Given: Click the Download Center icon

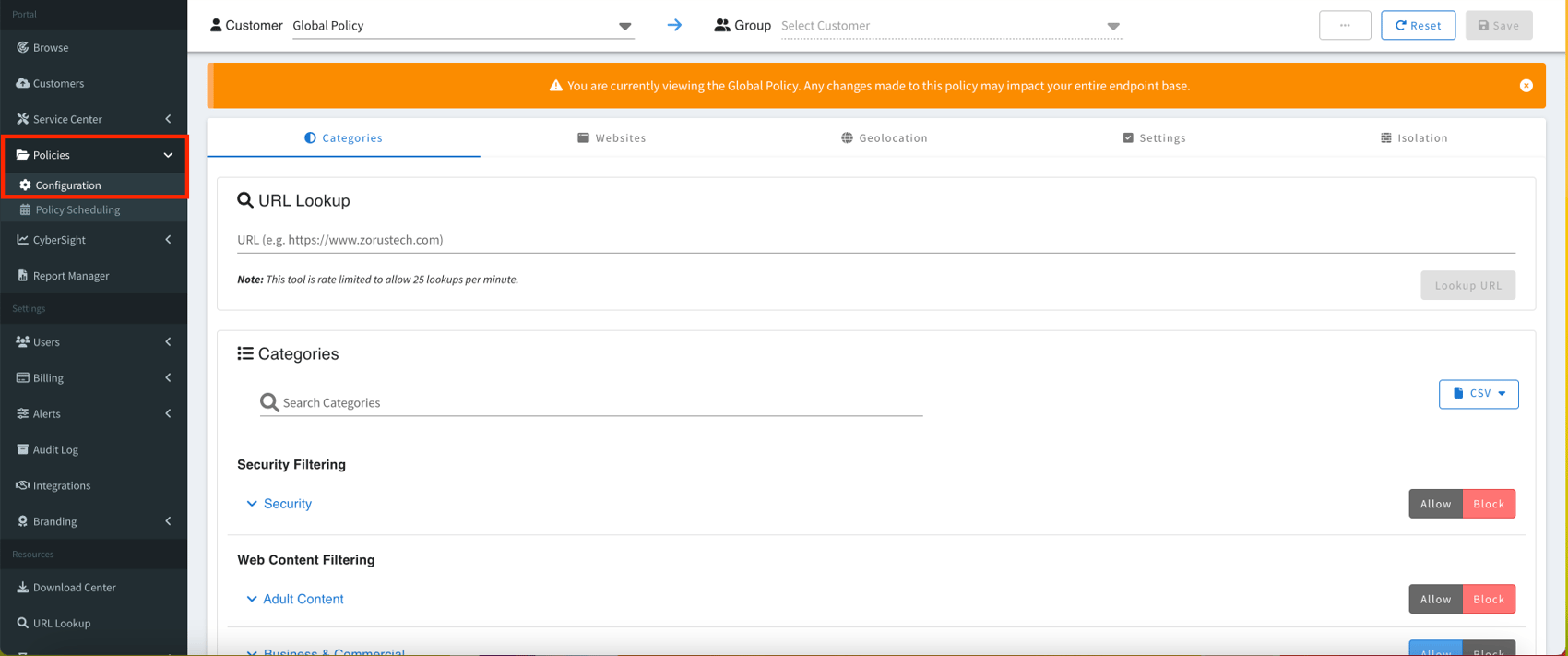Looking at the screenshot, I should pyautogui.click(x=23, y=587).
